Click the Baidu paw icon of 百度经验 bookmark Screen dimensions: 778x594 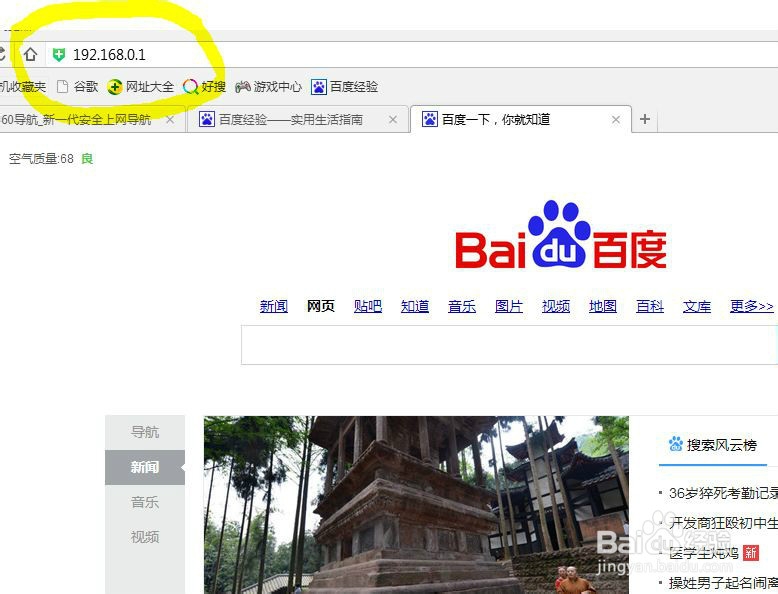coord(319,87)
